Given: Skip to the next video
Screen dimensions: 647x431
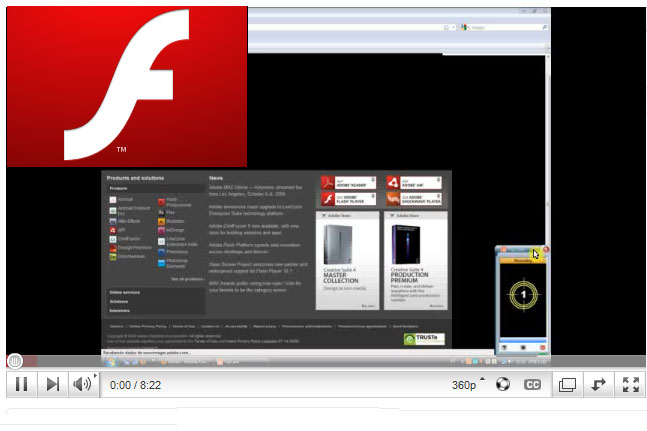Looking at the screenshot, I should point(53,384).
